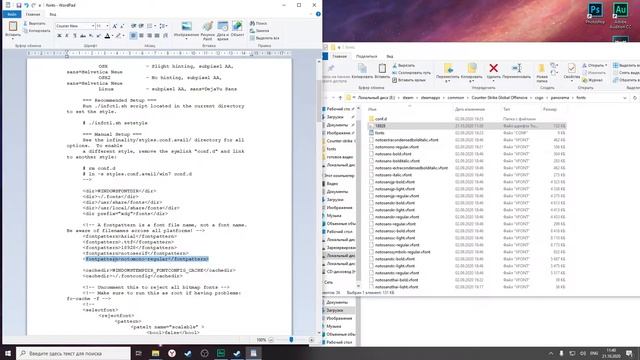Click 'common' in Explorer address path
The image size is (640, 360).
point(456,98)
